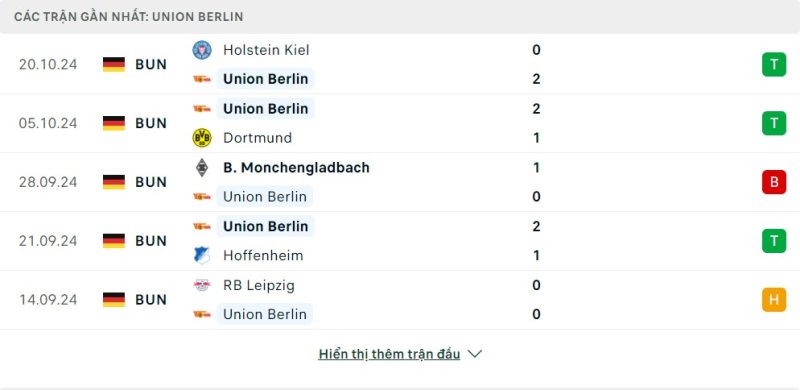
Task: Click green T badge for Dortmund match
Action: click(x=774, y=123)
